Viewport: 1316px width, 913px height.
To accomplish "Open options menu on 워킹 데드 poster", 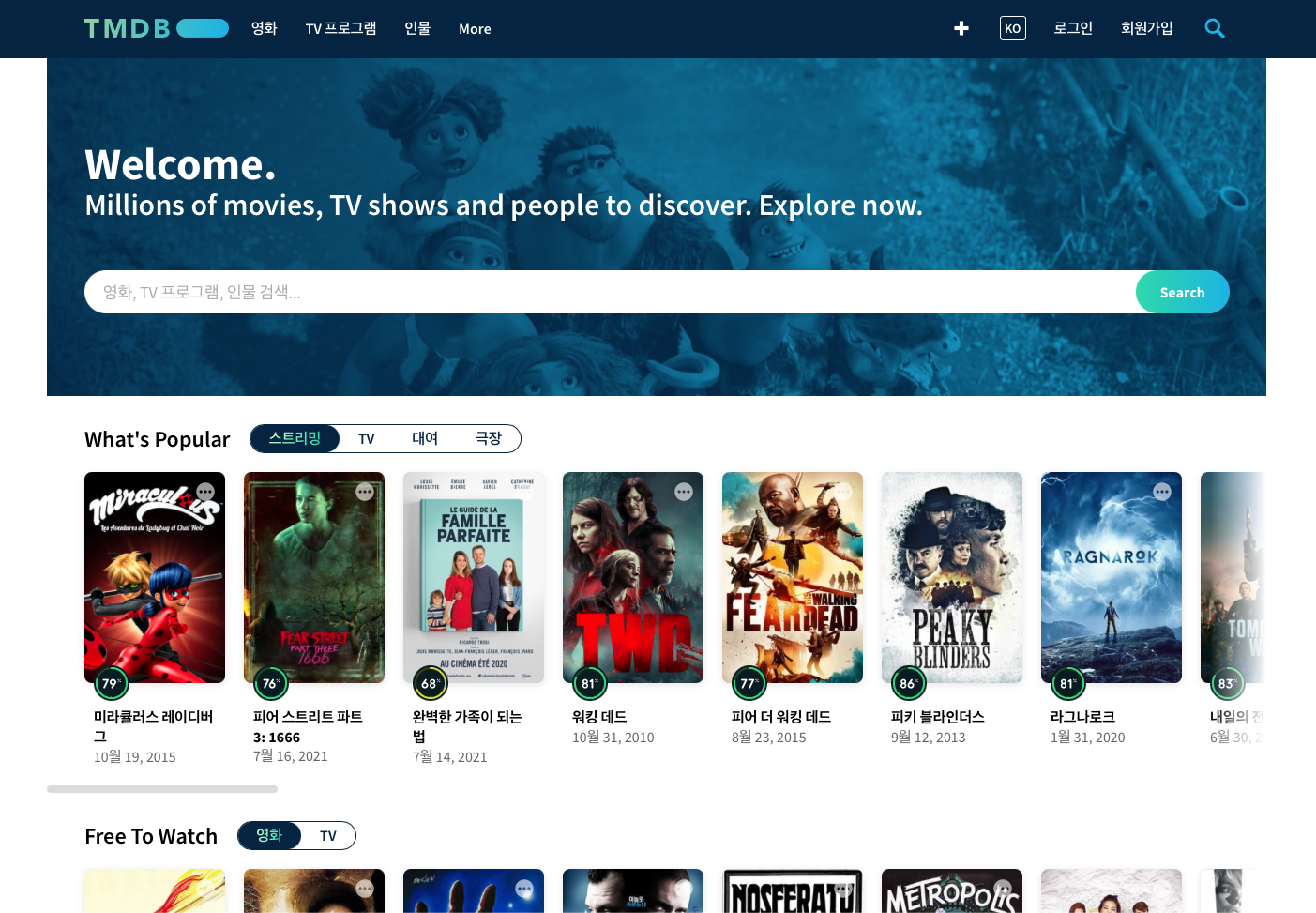I will pos(684,492).
